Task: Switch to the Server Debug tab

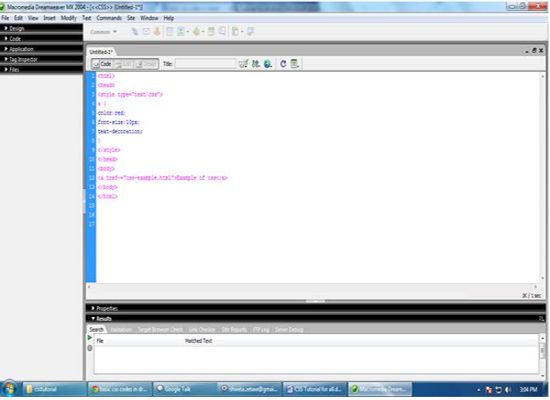Action: point(289,329)
